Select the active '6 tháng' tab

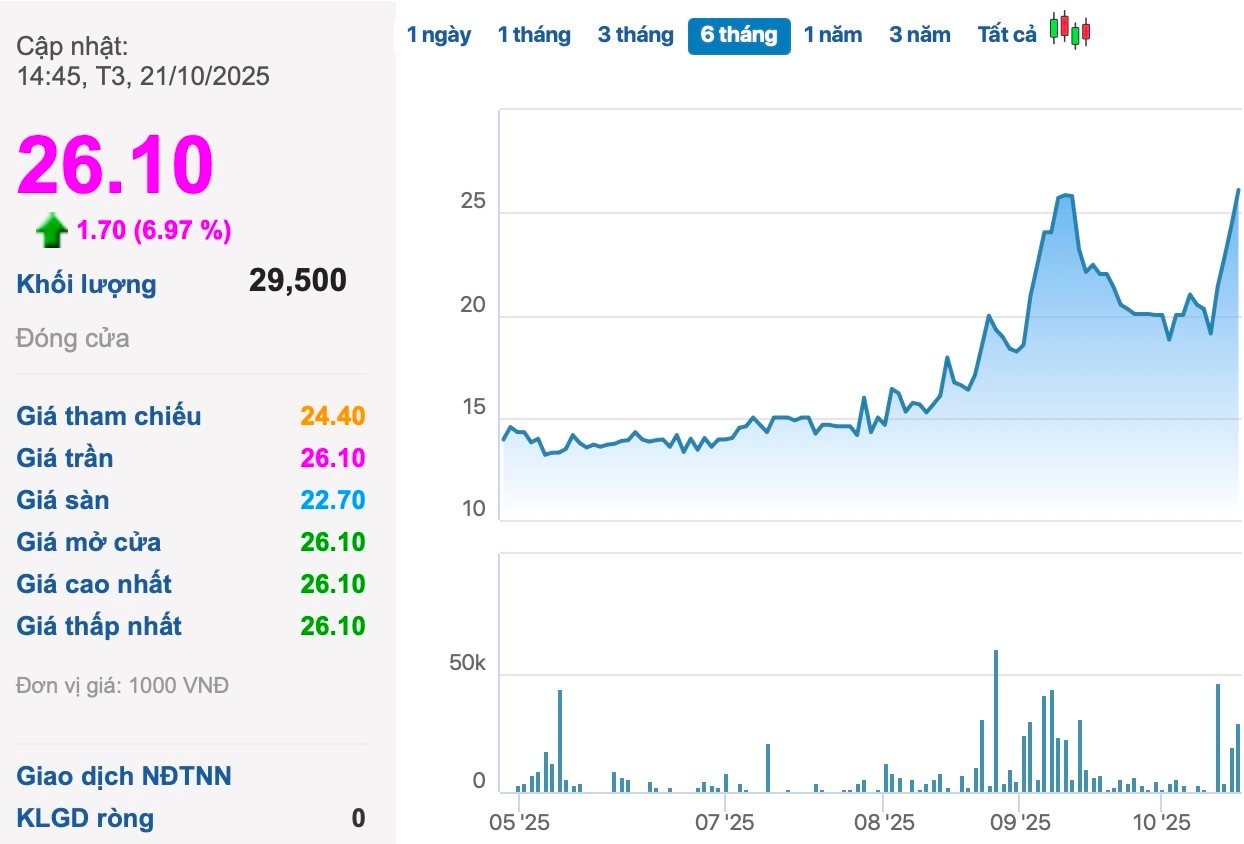coord(739,35)
